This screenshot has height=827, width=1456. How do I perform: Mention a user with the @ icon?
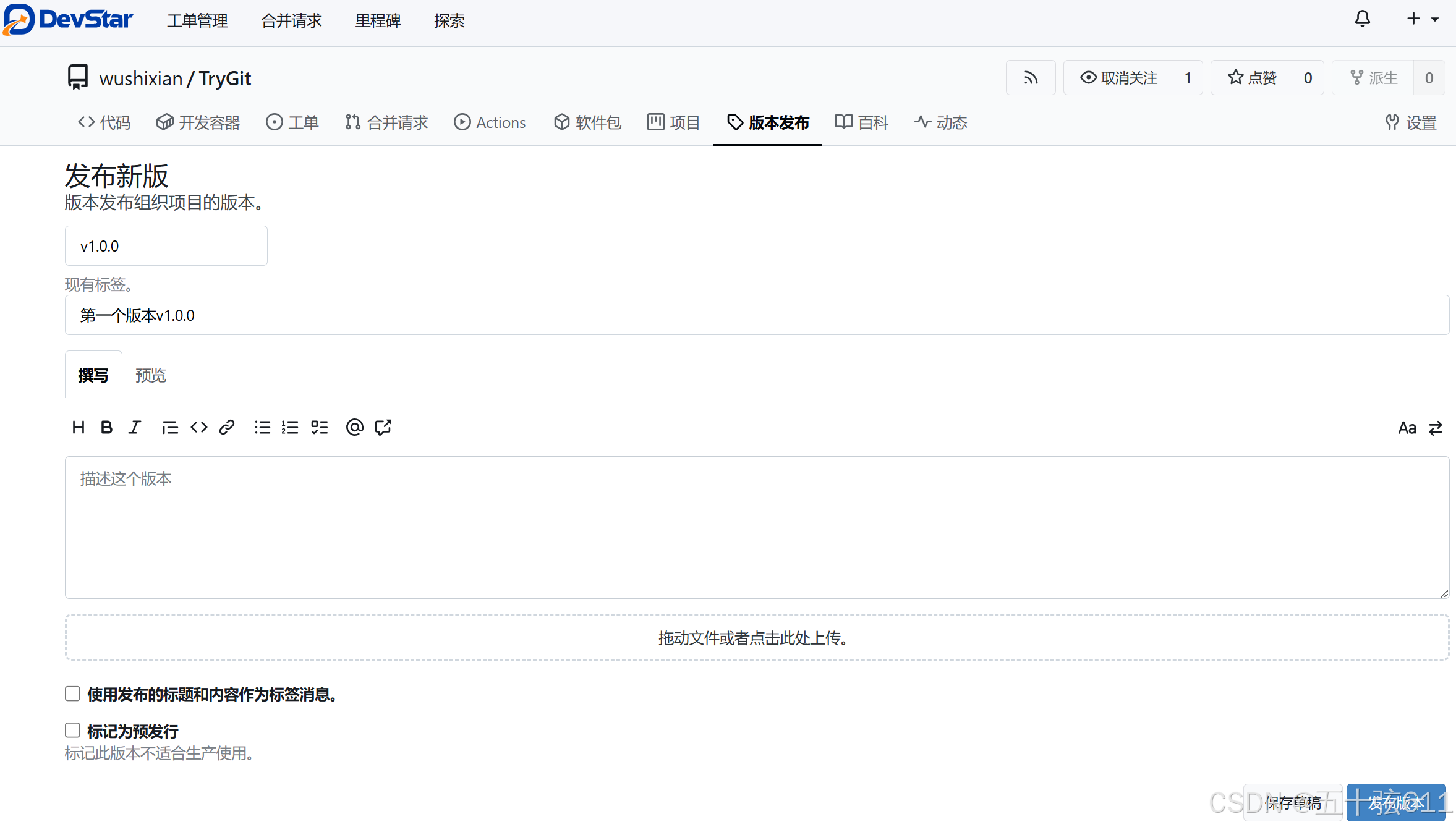pyautogui.click(x=354, y=427)
